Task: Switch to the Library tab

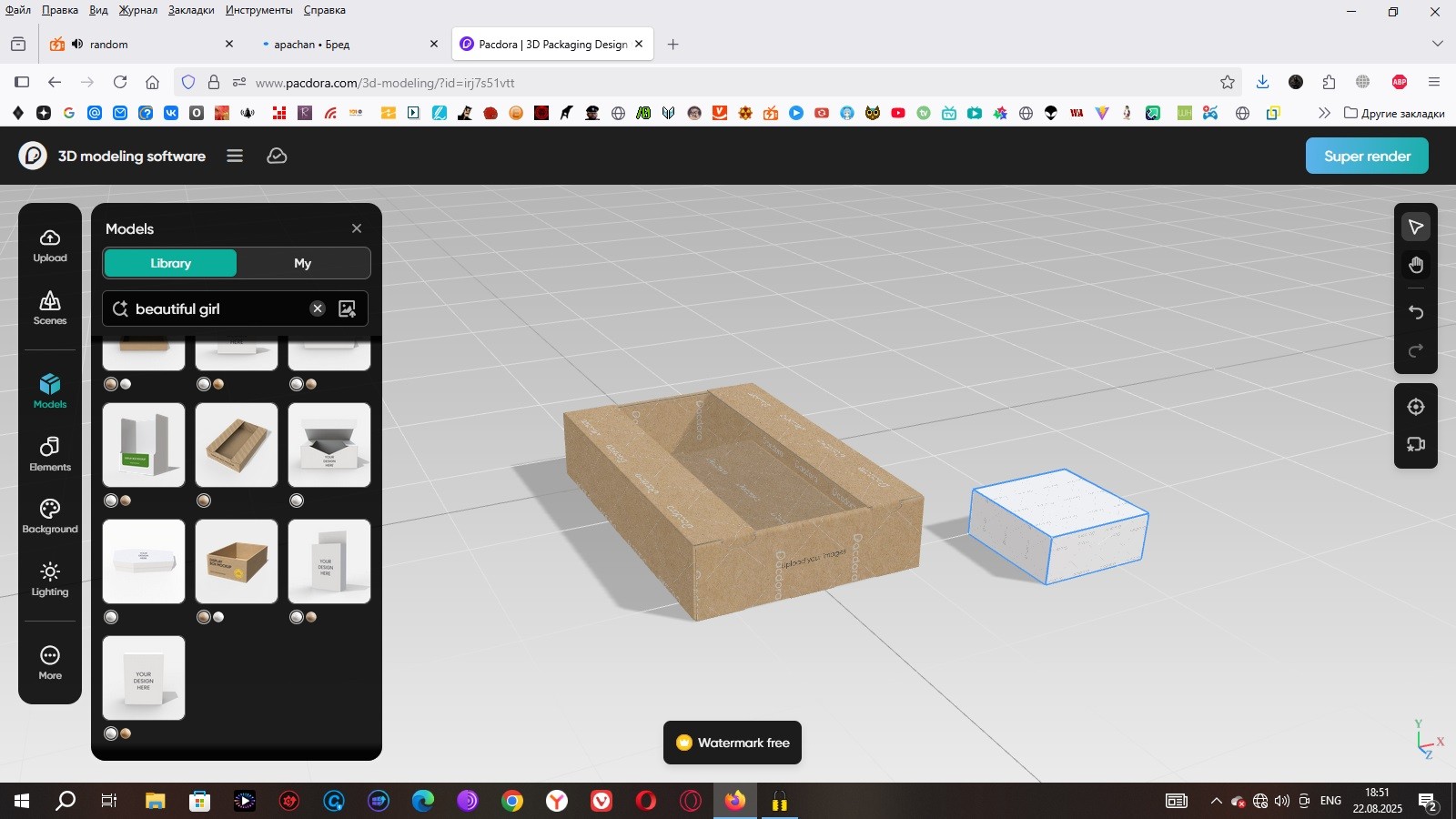Action: pyautogui.click(x=170, y=263)
